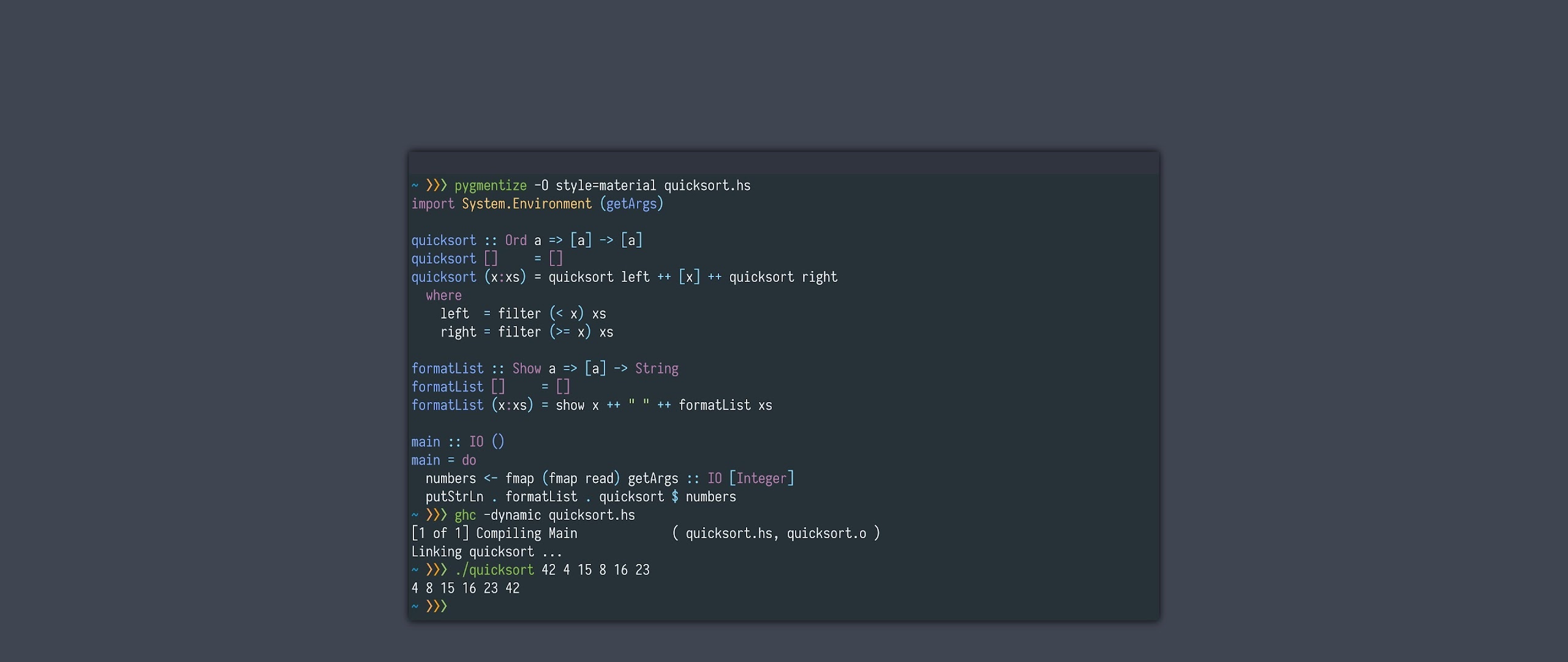
Task: Click the show function call
Action: coord(570,405)
